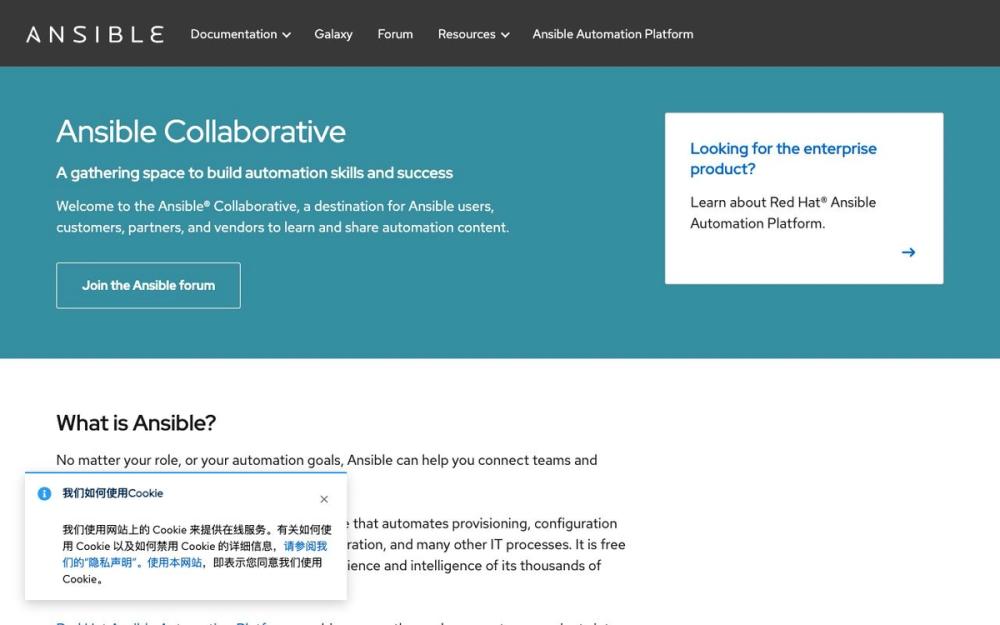Select Galaxy in the navigation bar
This screenshot has width=1000, height=625.
(x=333, y=33)
